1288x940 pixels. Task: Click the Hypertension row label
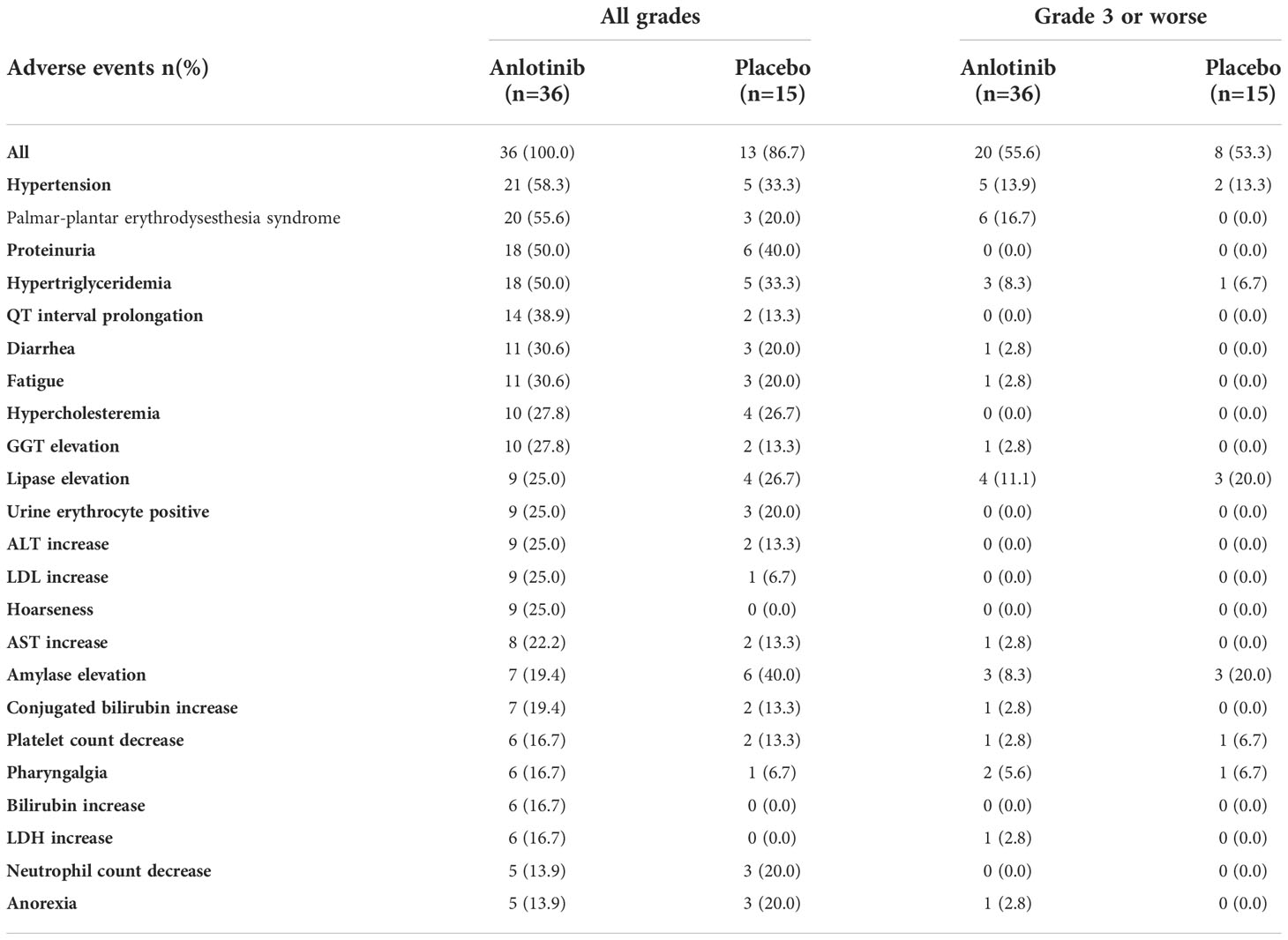coord(59,185)
